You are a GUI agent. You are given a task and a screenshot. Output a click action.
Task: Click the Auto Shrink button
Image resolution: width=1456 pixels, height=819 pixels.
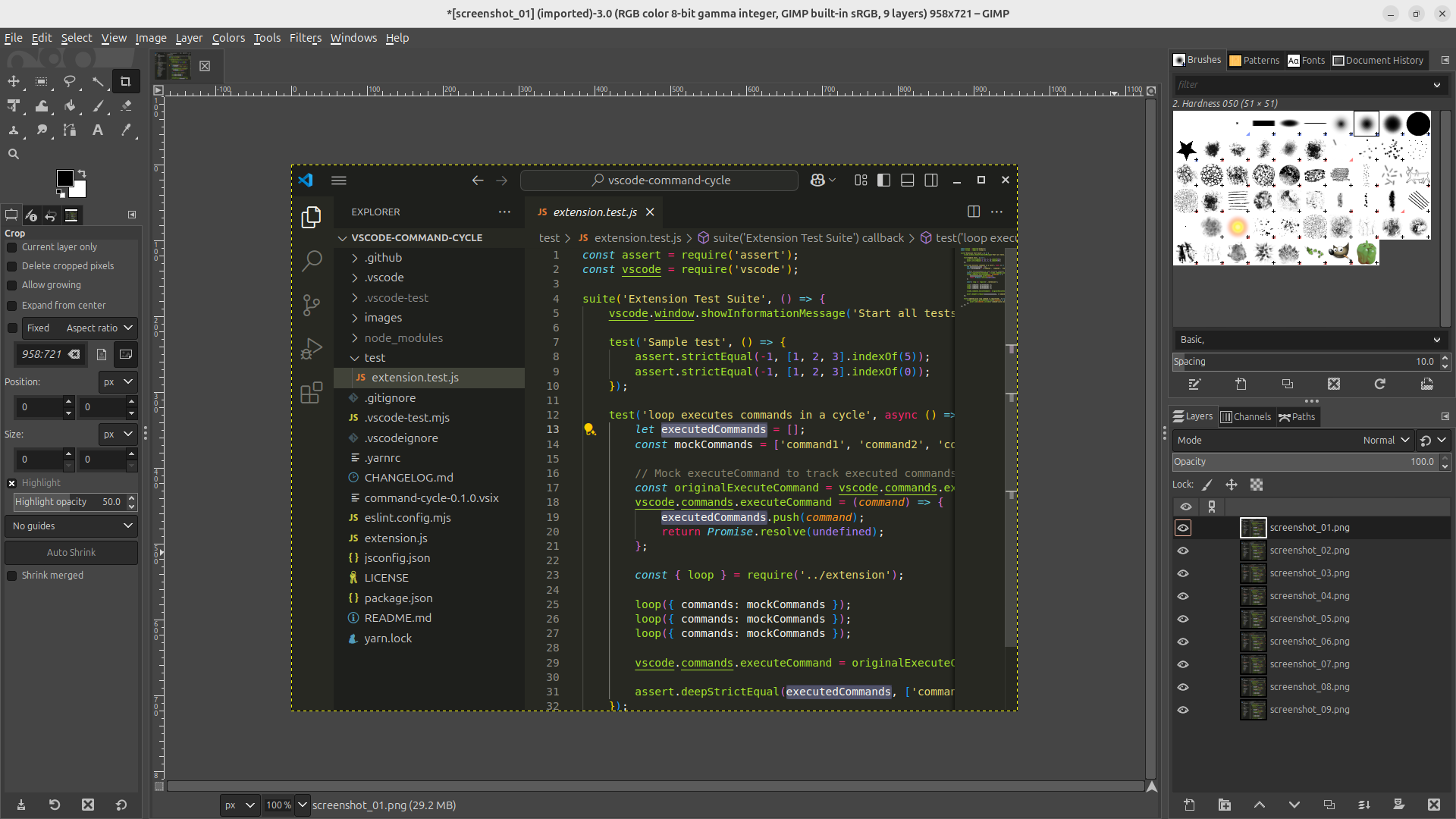tap(71, 552)
